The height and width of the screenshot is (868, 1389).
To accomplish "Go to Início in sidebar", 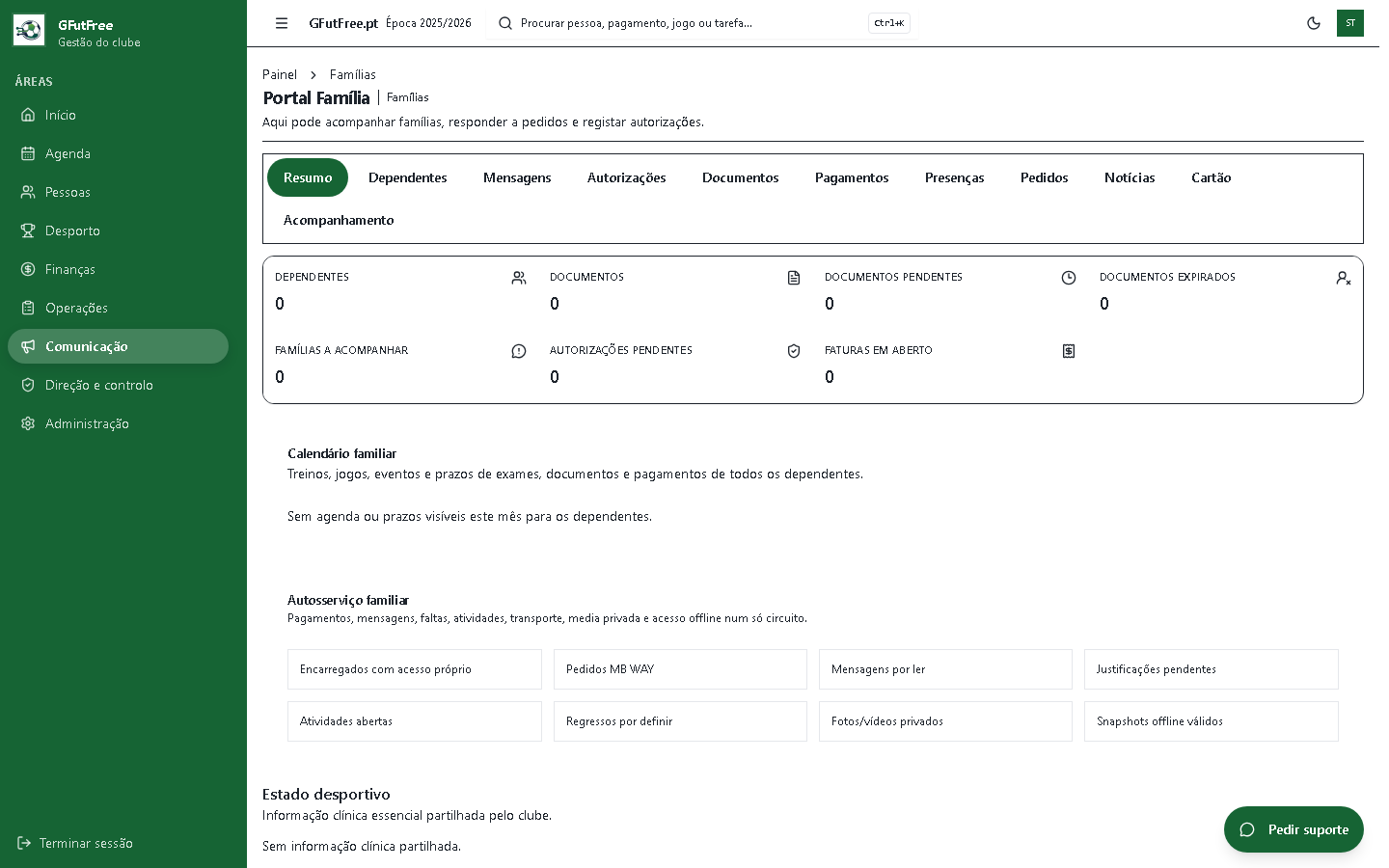I will click(118, 115).
